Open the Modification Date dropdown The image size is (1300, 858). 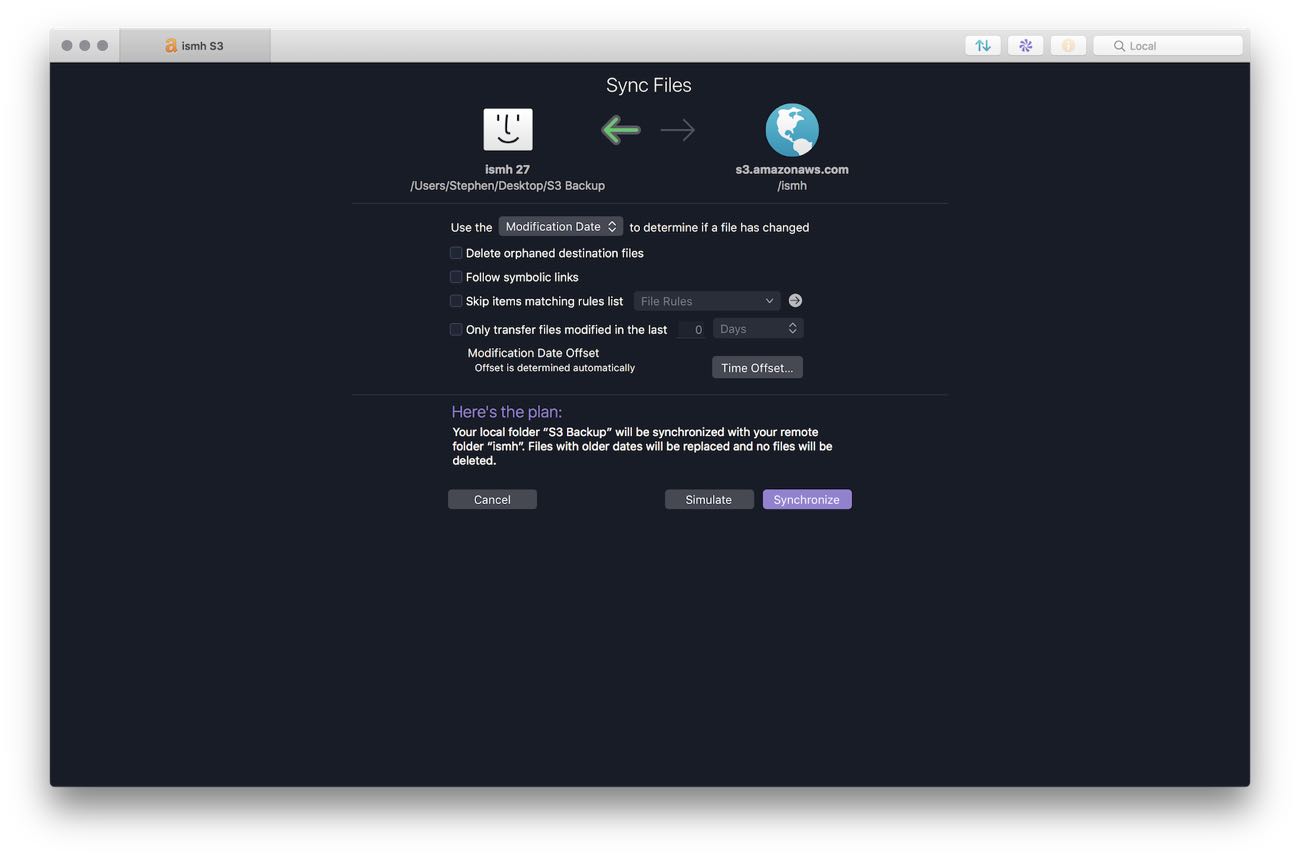[x=561, y=227]
